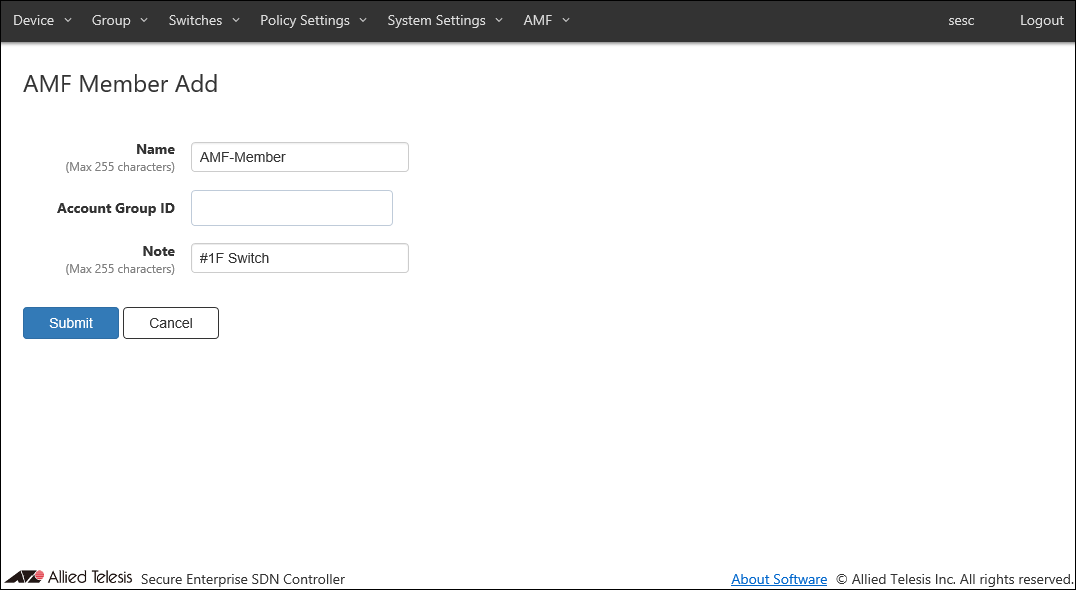
Task: Open the Group menu label
Action: coord(111,20)
